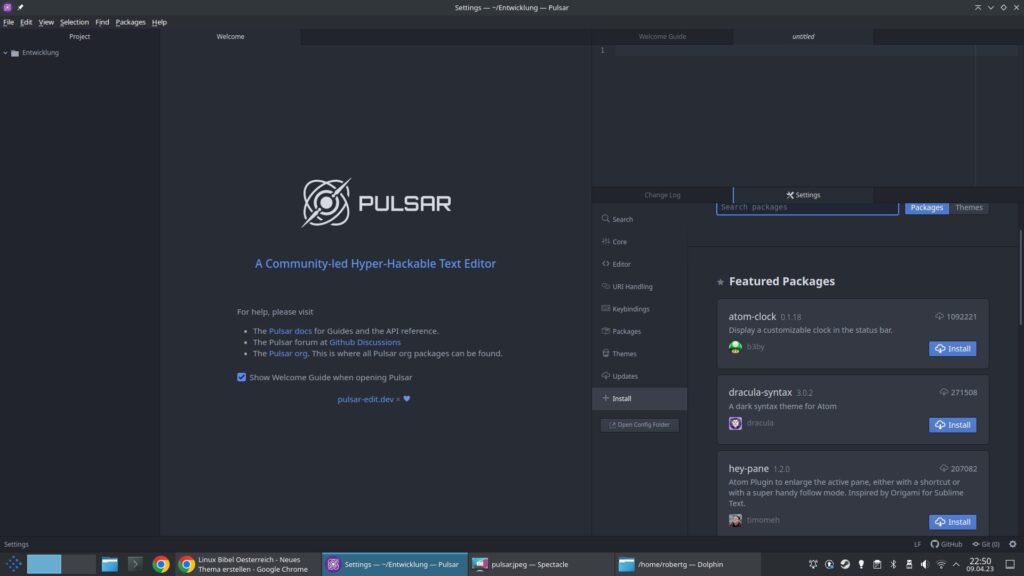
Task: Click the GitHub status bar icon
Action: click(x=946, y=544)
